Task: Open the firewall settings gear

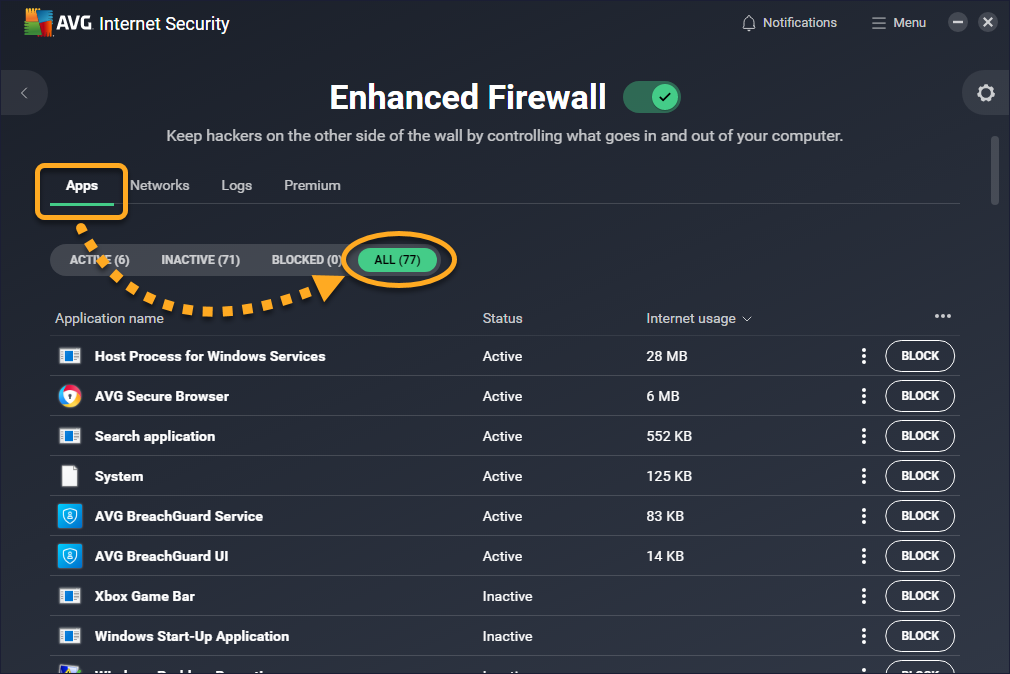Action: click(x=985, y=94)
